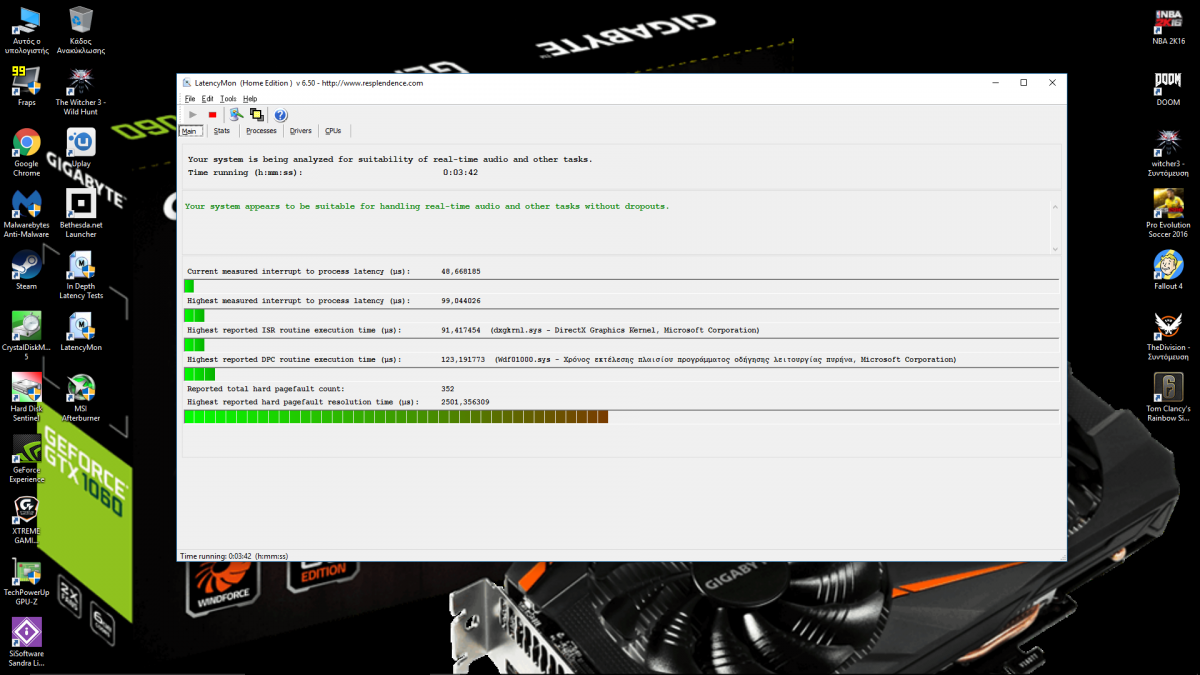Click the hard pagefault count 352
Screen dimensions: 1200x675
point(448,388)
